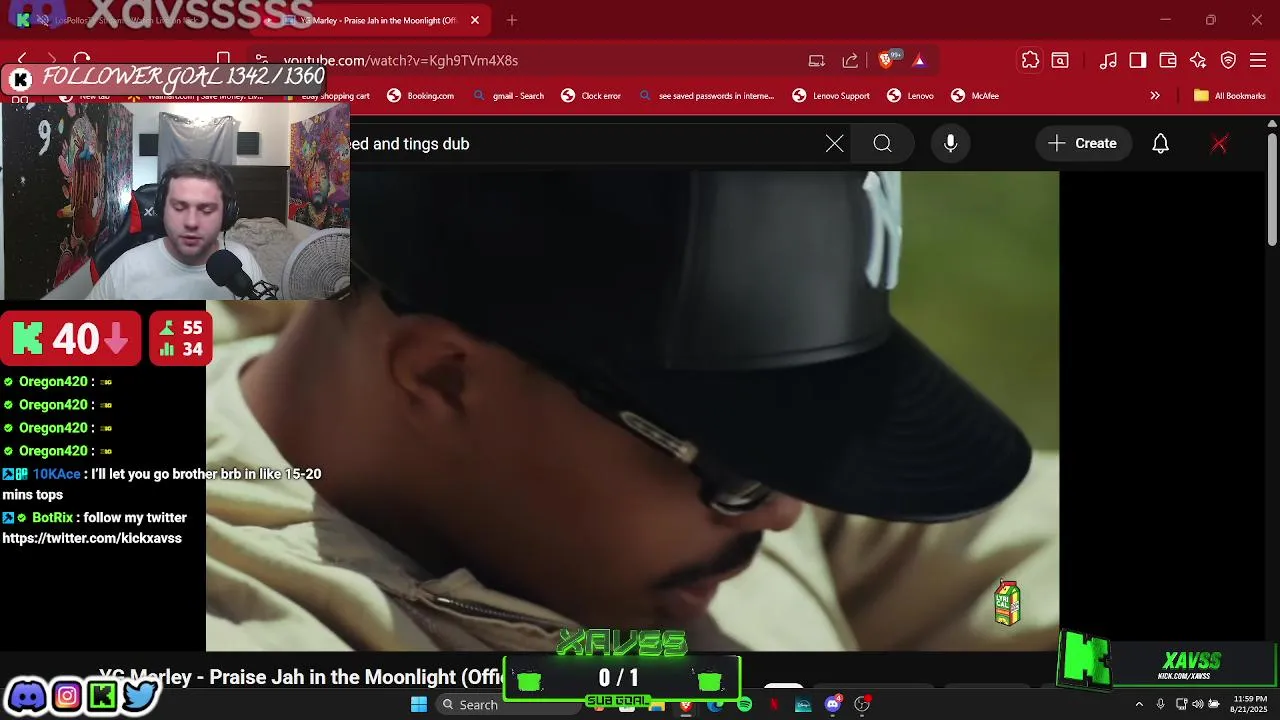Open the Lenovo bookmark
Screen dimensions: 1280x720
tap(910, 96)
